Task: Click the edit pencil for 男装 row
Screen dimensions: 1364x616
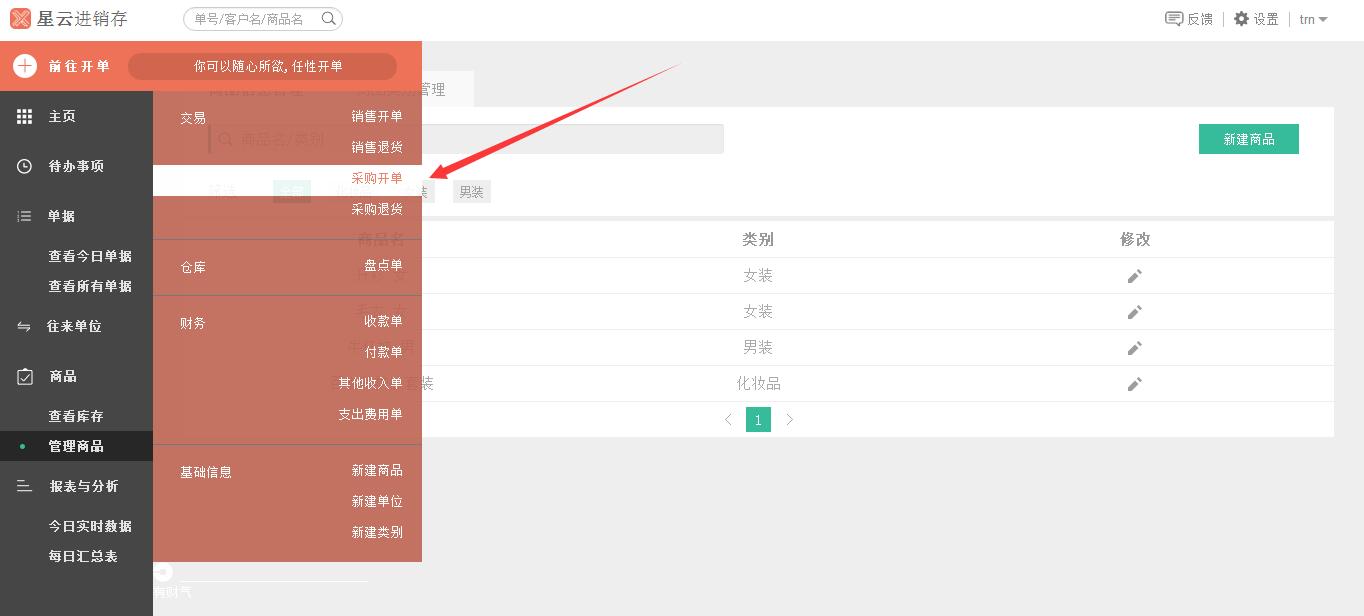Action: click(x=1134, y=348)
